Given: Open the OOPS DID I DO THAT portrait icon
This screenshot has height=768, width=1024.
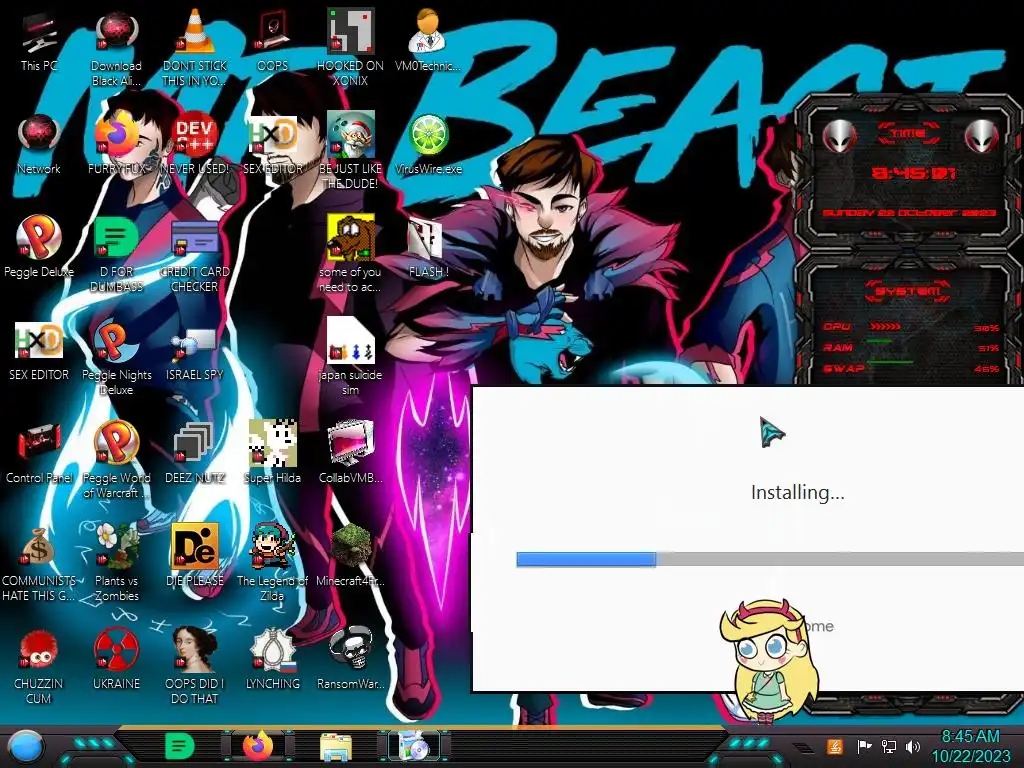Looking at the screenshot, I should click(x=195, y=650).
